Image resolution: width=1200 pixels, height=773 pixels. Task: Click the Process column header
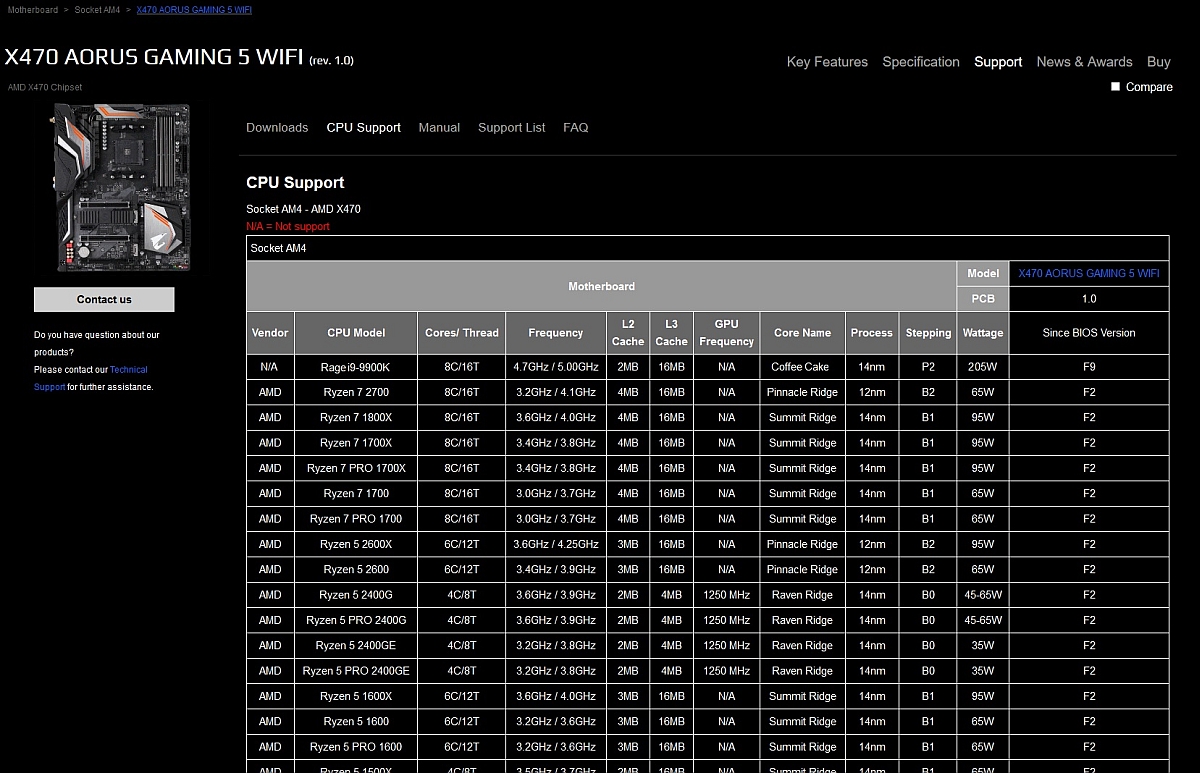click(872, 333)
